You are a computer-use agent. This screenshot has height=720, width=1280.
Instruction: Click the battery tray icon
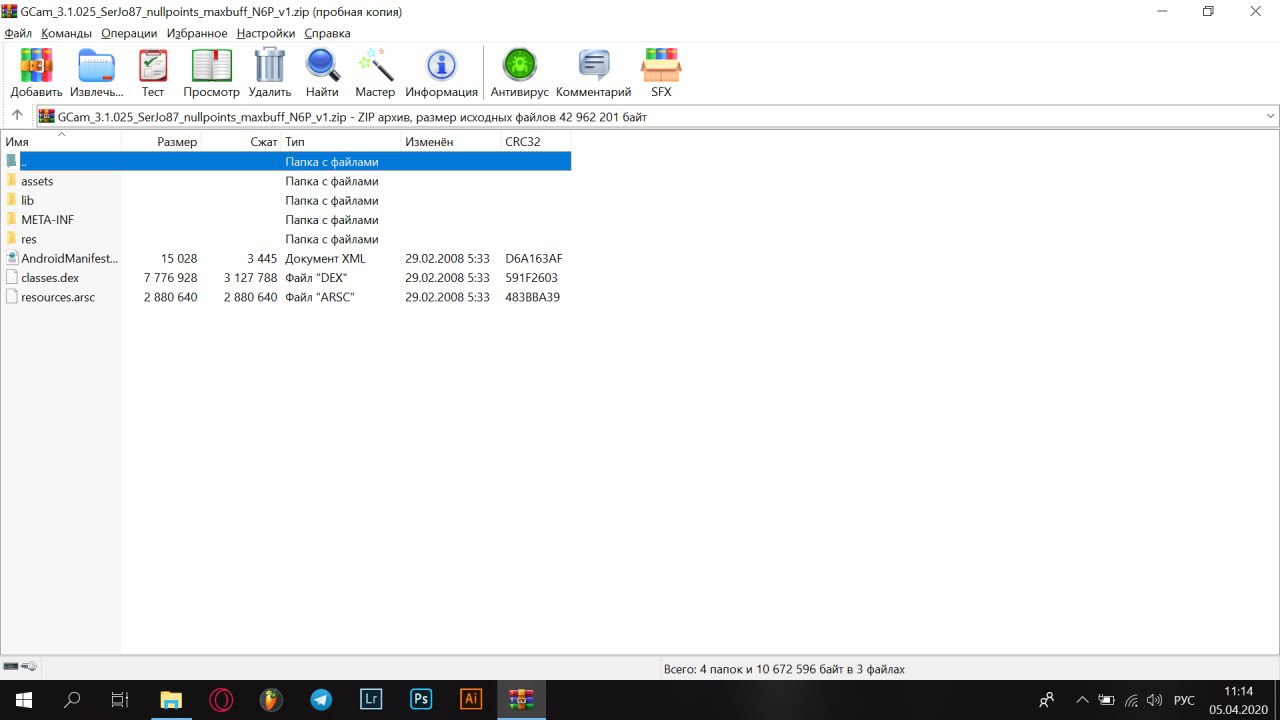pos(1107,700)
